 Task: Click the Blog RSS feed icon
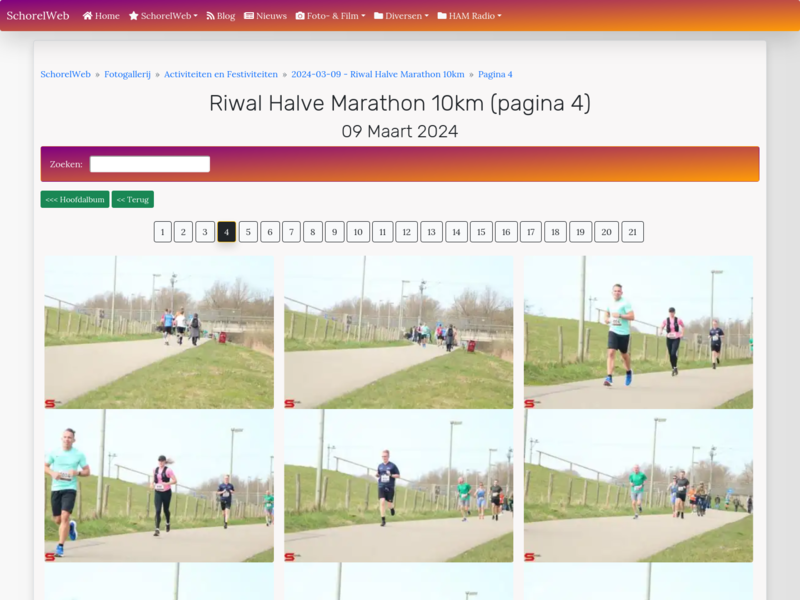(x=210, y=16)
